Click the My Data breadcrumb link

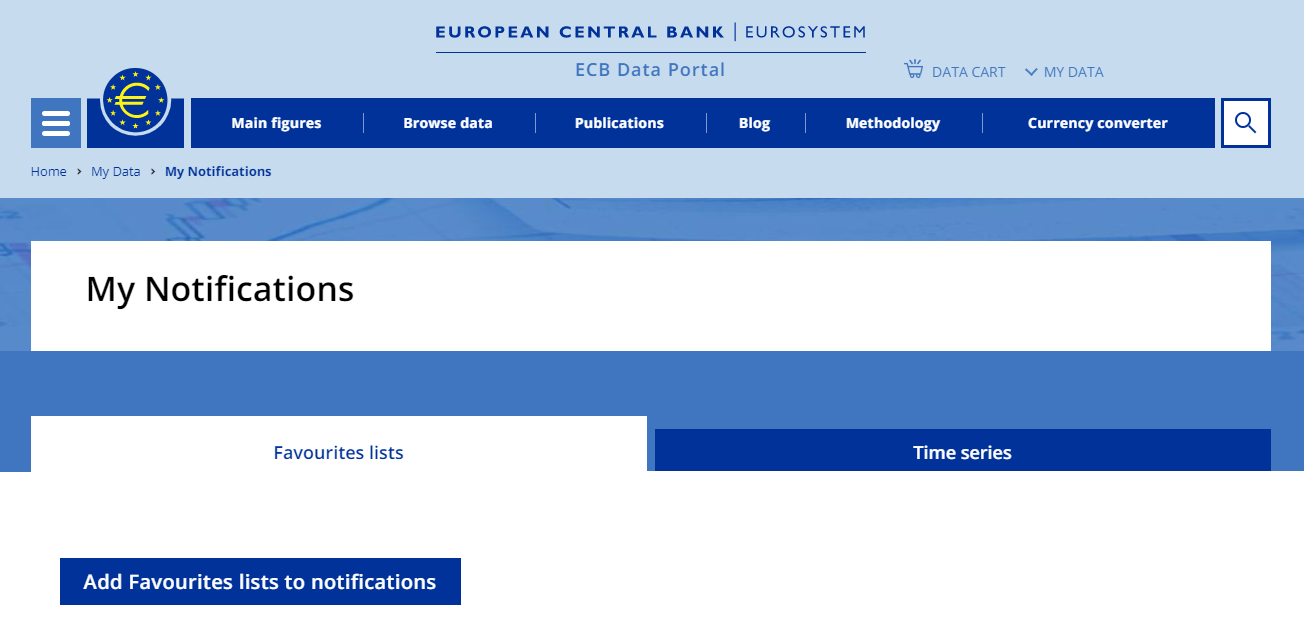pos(115,171)
